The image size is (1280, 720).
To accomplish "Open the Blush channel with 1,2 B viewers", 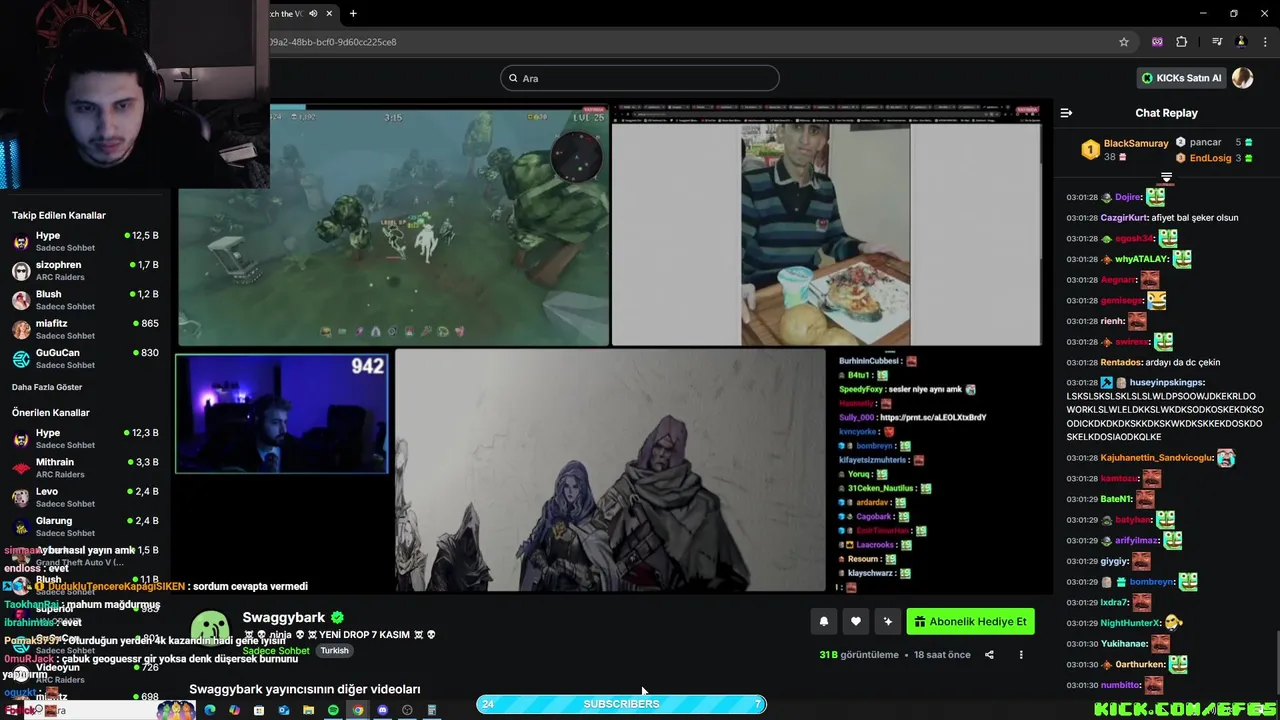I will (85, 300).
